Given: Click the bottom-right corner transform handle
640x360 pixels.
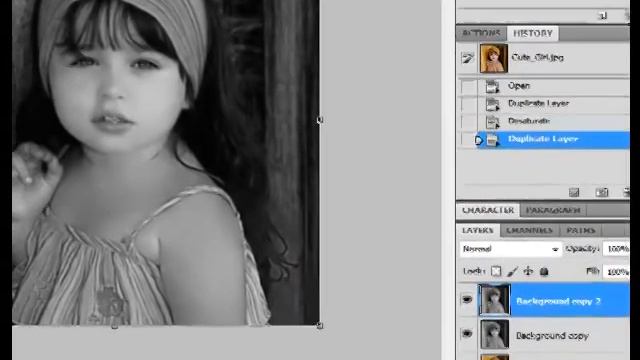Looking at the screenshot, I should pos(320,325).
